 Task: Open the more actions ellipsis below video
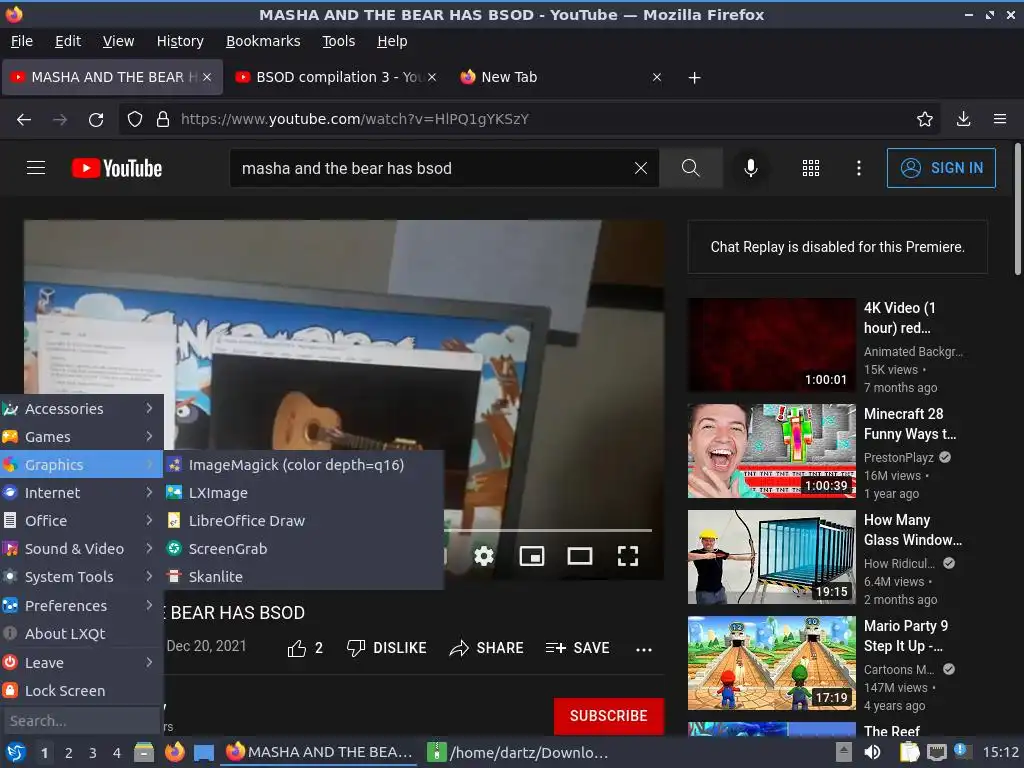644,649
